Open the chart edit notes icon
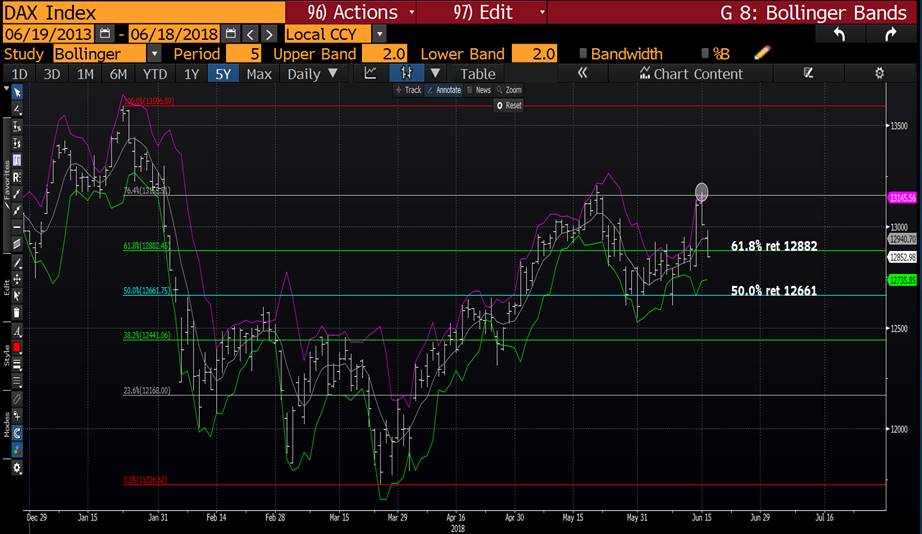The width and height of the screenshot is (922, 534). 809,74
